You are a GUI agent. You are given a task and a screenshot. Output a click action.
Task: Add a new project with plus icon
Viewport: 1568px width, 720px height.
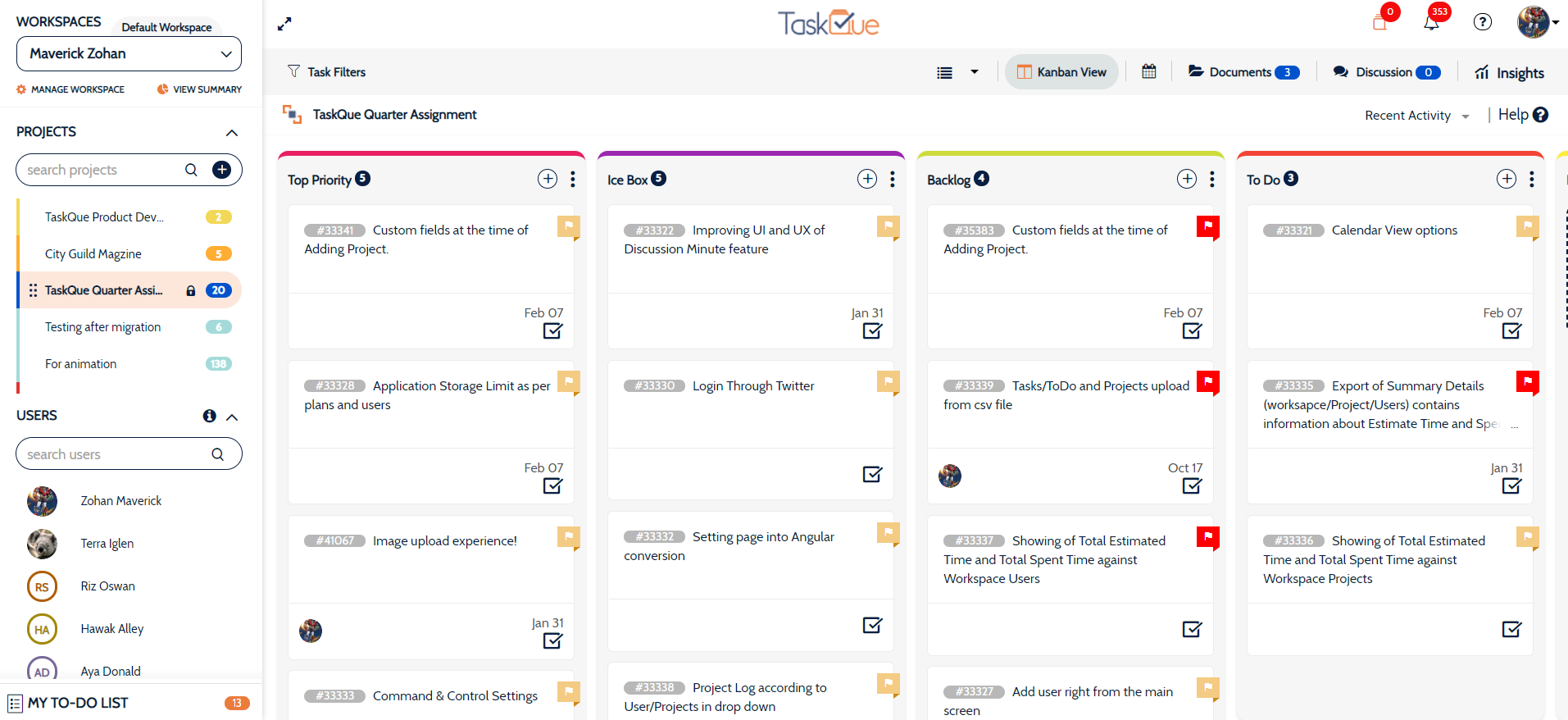221,170
